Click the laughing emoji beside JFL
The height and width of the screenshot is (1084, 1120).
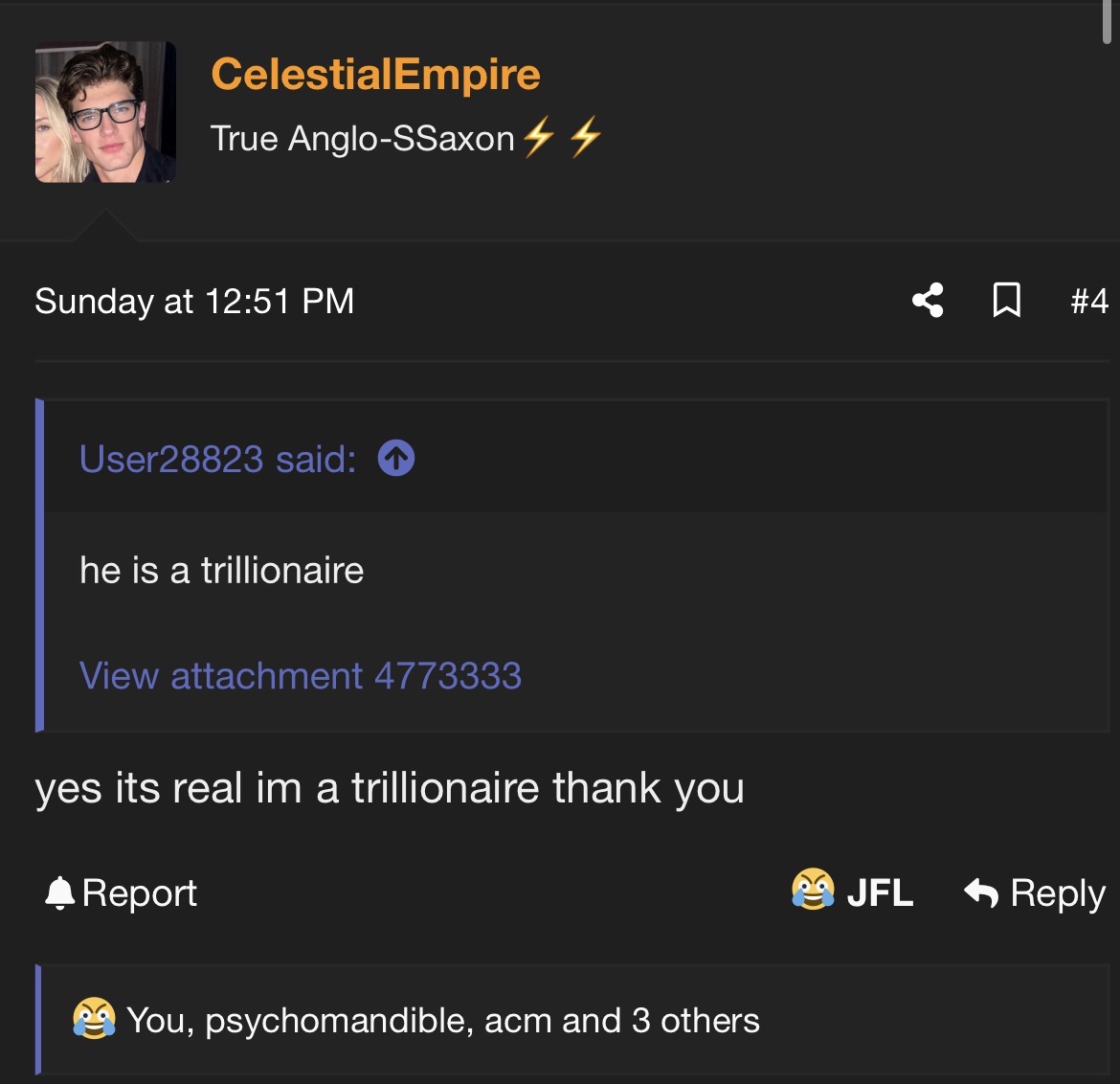(x=813, y=890)
